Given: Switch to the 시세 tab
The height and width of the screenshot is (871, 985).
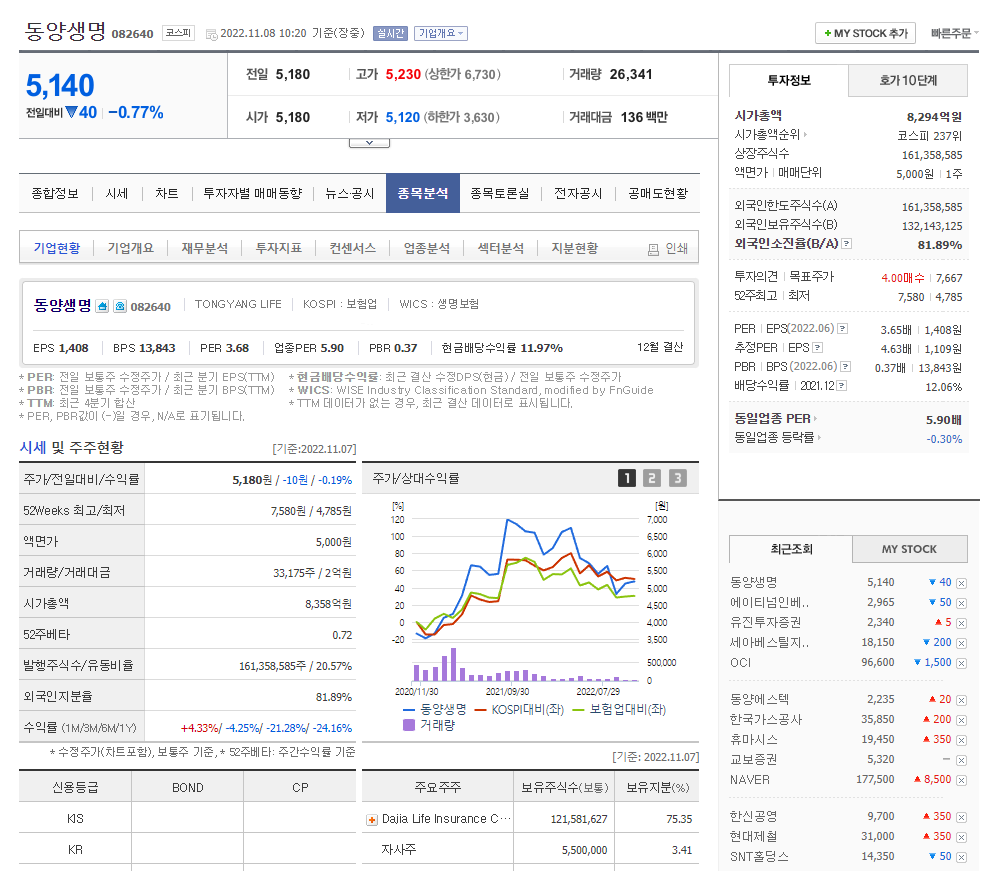Looking at the screenshot, I should tap(117, 193).
